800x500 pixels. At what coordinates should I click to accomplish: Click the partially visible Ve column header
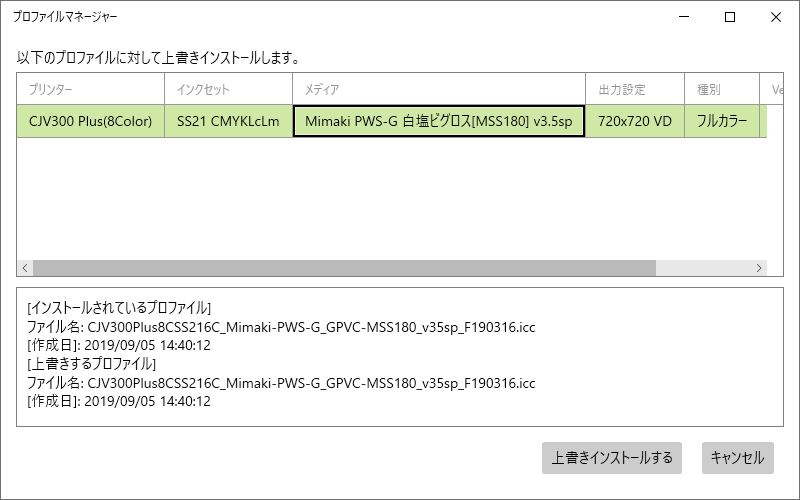point(772,89)
